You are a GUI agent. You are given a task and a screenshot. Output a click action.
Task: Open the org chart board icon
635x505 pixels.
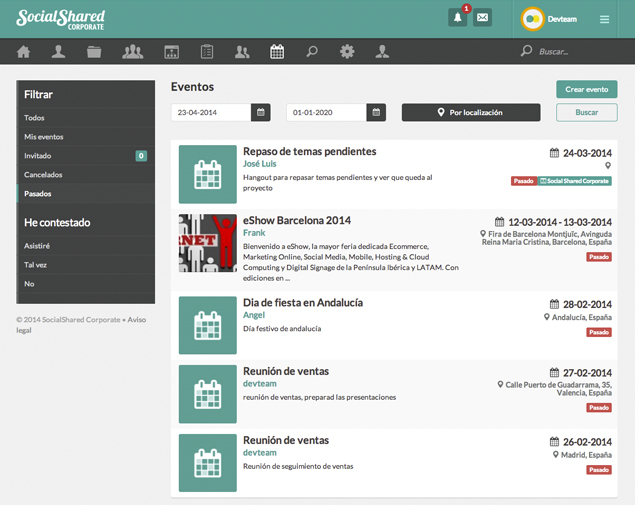pyautogui.click(x=172, y=52)
